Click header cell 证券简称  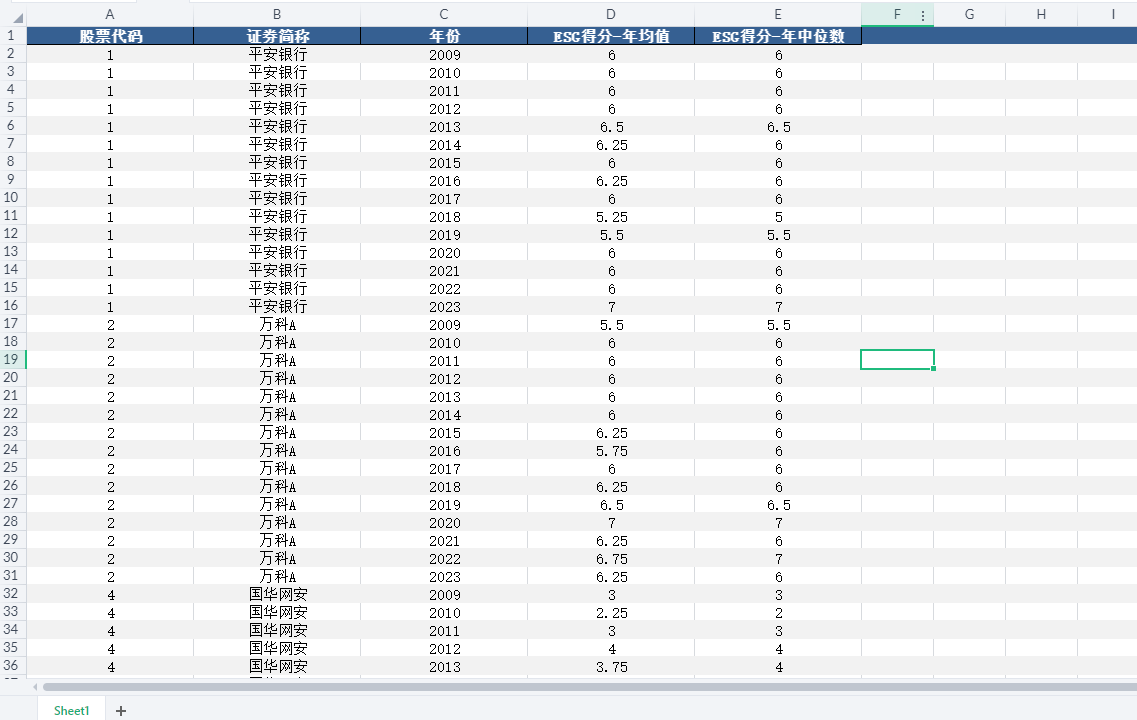(277, 36)
